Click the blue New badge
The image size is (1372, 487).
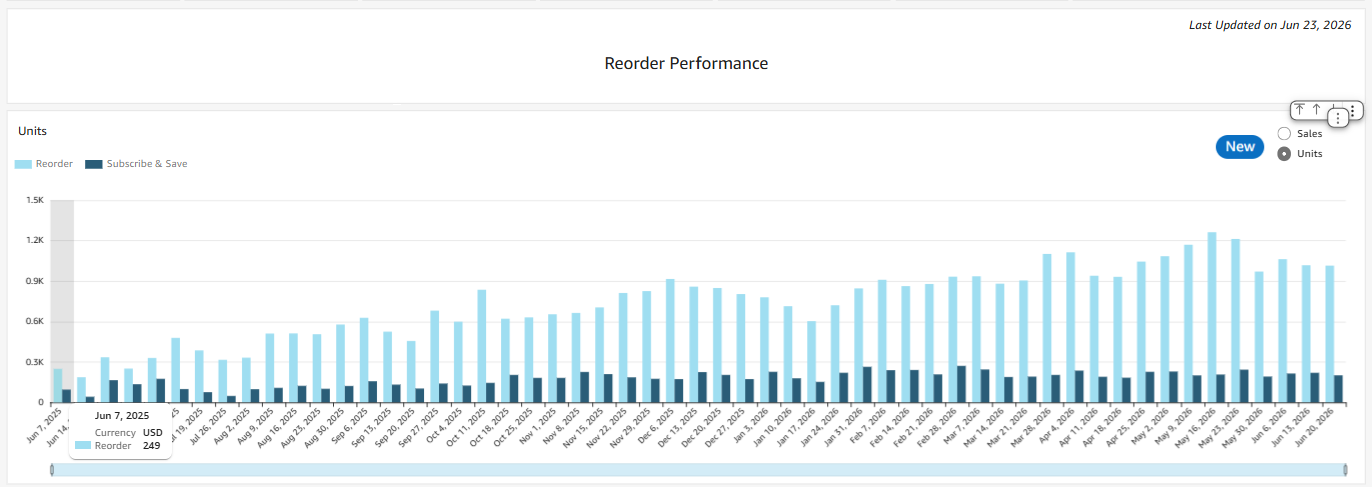pos(1240,147)
